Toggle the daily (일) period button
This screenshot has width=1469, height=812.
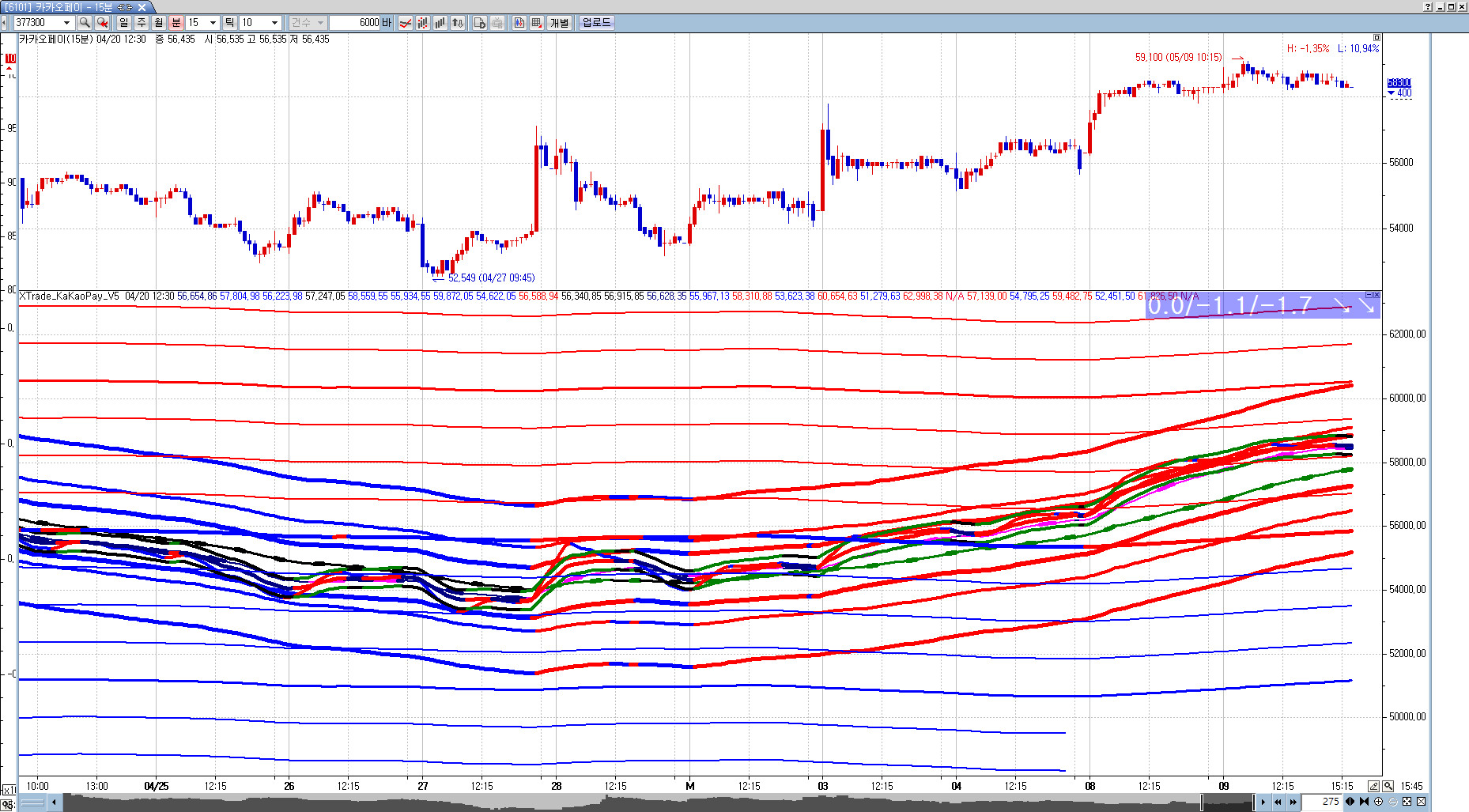click(x=124, y=23)
